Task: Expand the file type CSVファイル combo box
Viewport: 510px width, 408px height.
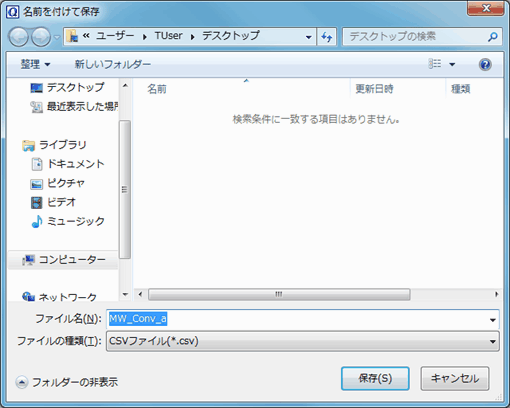Action: [302, 341]
